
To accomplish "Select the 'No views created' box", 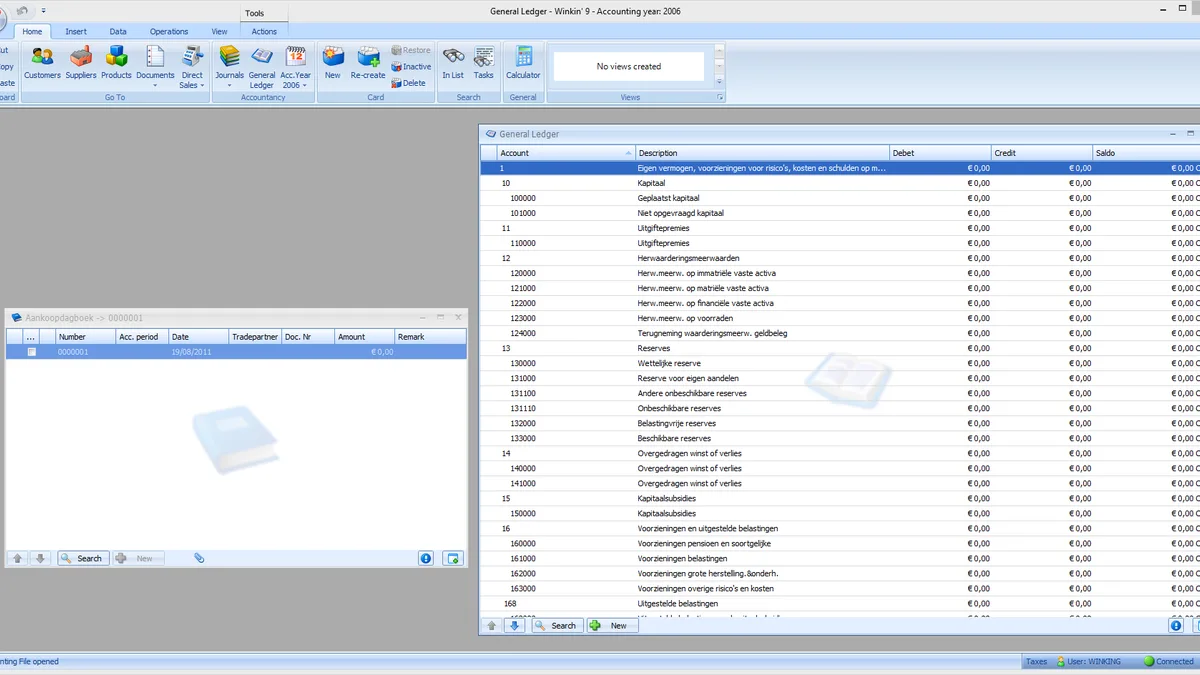I will [629, 66].
